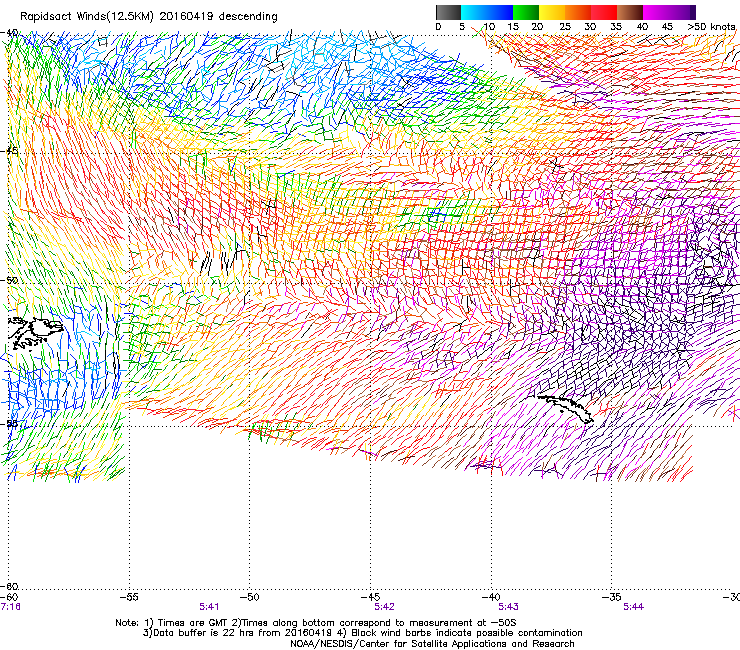The width and height of the screenshot is (740, 650).
Task: Click the purple time label under longitude -60
Action: [x=10, y=607]
